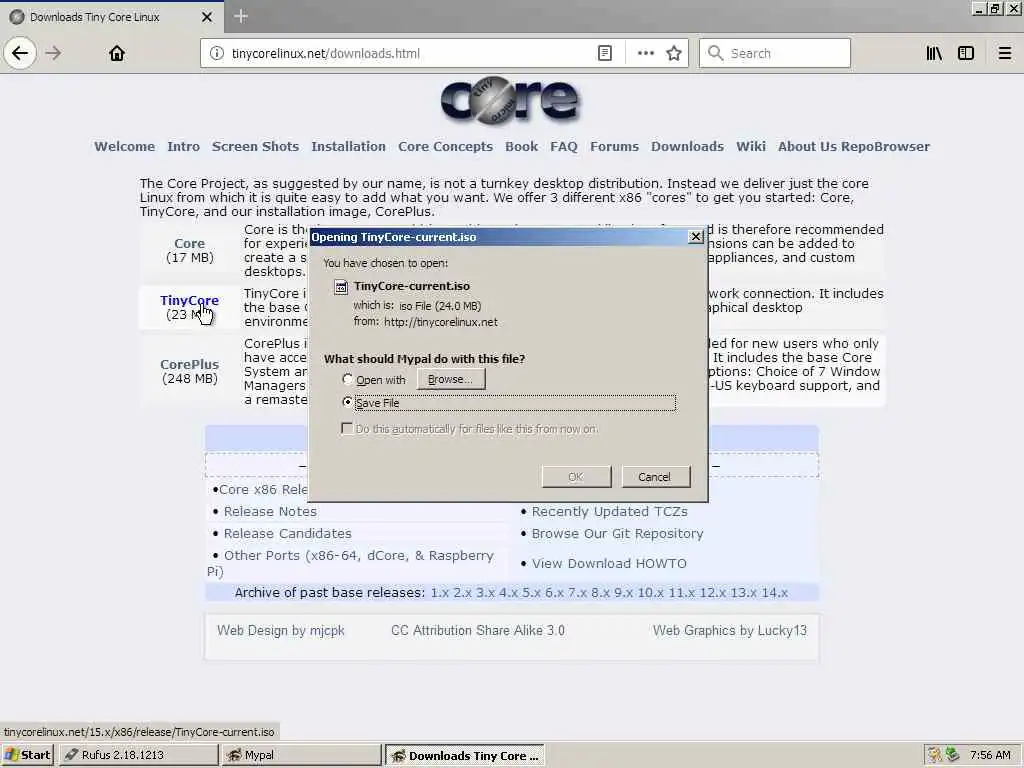Click the Browse... button in dialog
Viewport: 1024px width, 768px height.
click(x=451, y=379)
